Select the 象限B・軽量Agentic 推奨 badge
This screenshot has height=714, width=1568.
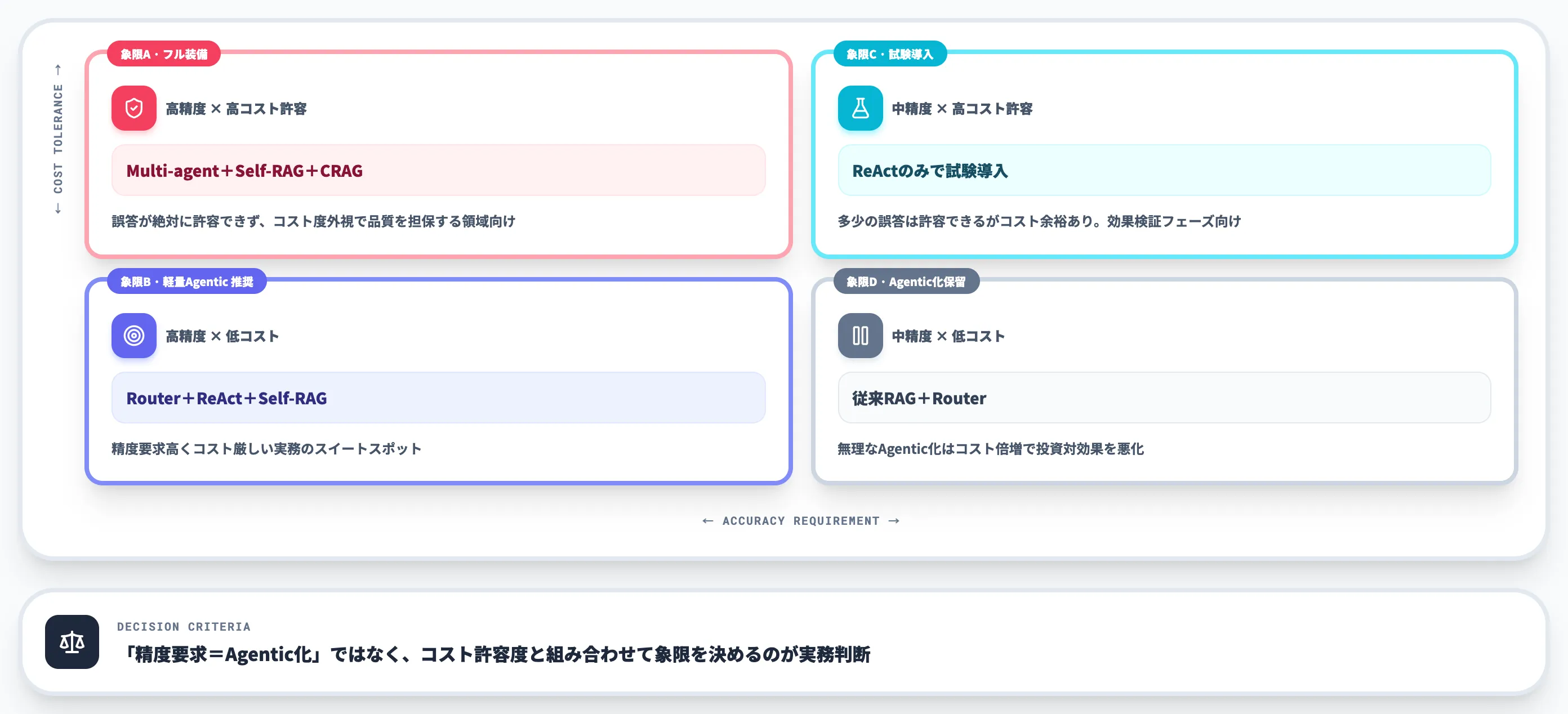click(187, 282)
